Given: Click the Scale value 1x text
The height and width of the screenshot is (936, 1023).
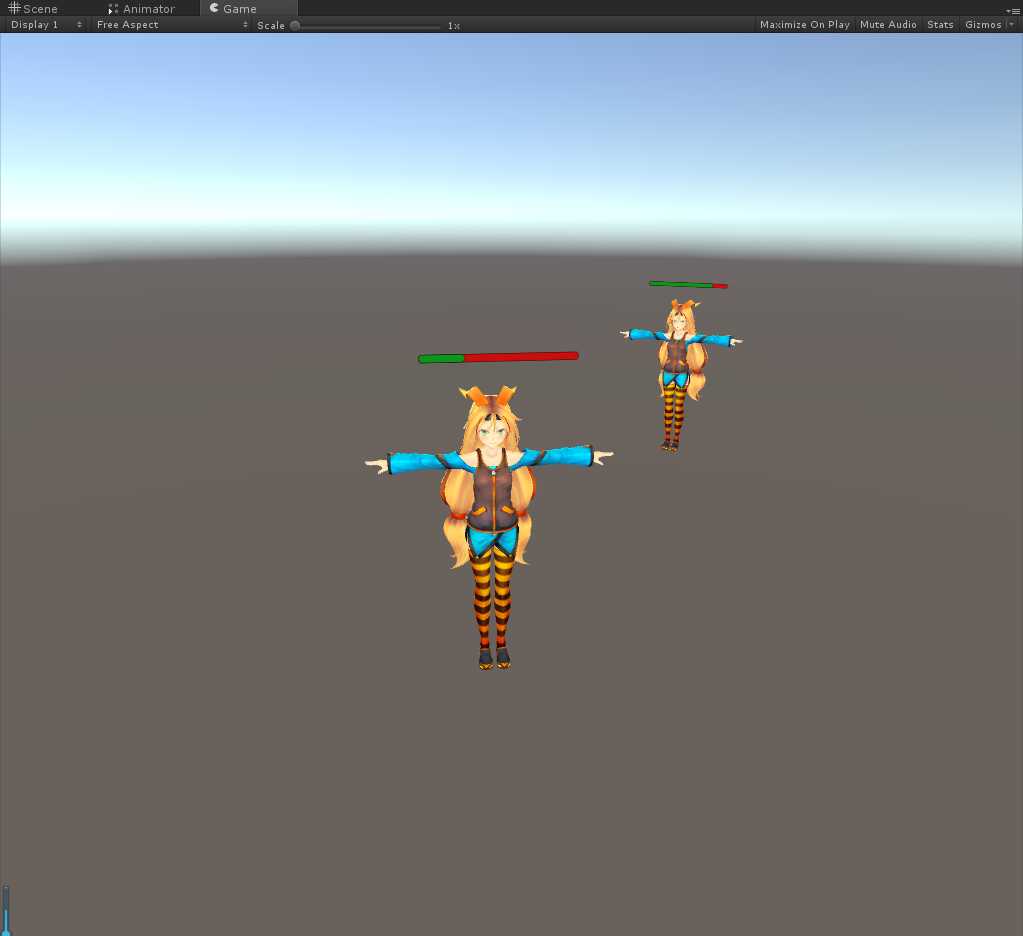Looking at the screenshot, I should point(453,25).
